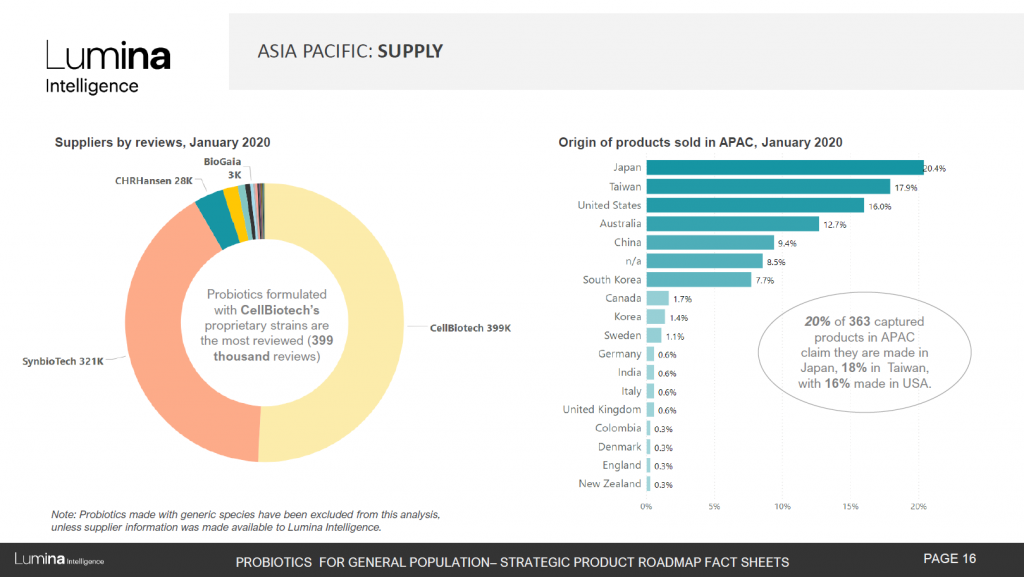1024x577 pixels.
Task: Select the italic note about excluded generic species
Action: point(246,521)
